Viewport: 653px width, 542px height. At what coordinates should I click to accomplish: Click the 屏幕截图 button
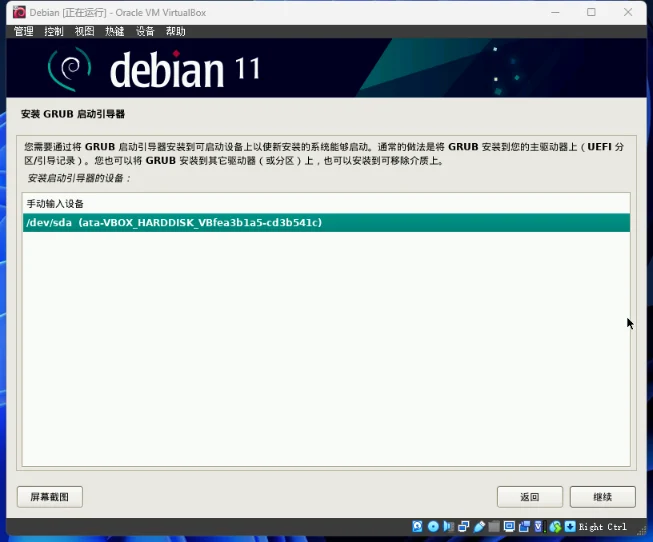[50, 497]
